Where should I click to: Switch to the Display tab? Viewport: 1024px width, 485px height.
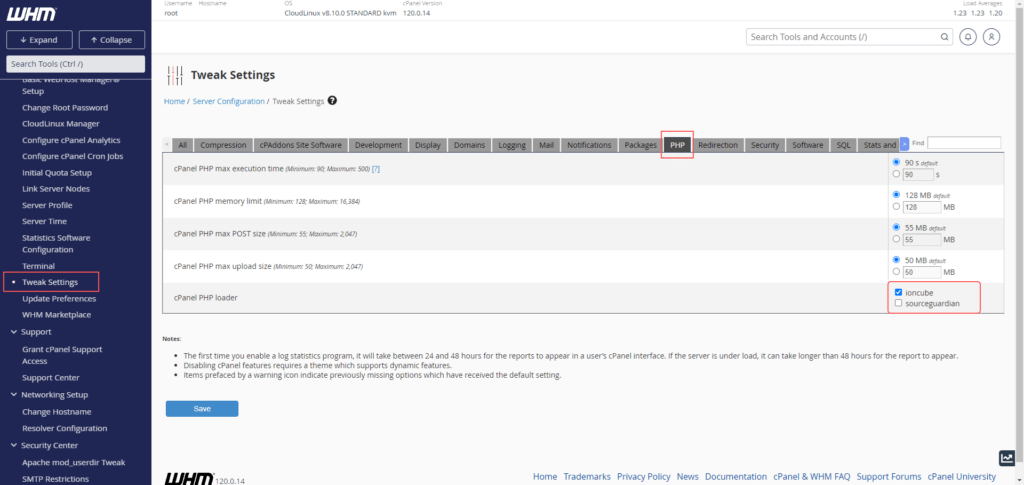[428, 145]
